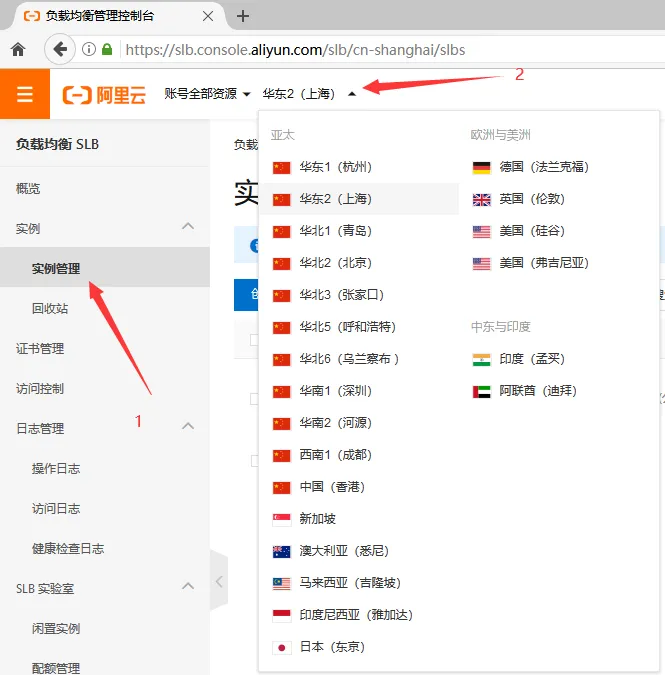Select region 华北2（北京）

359,263
